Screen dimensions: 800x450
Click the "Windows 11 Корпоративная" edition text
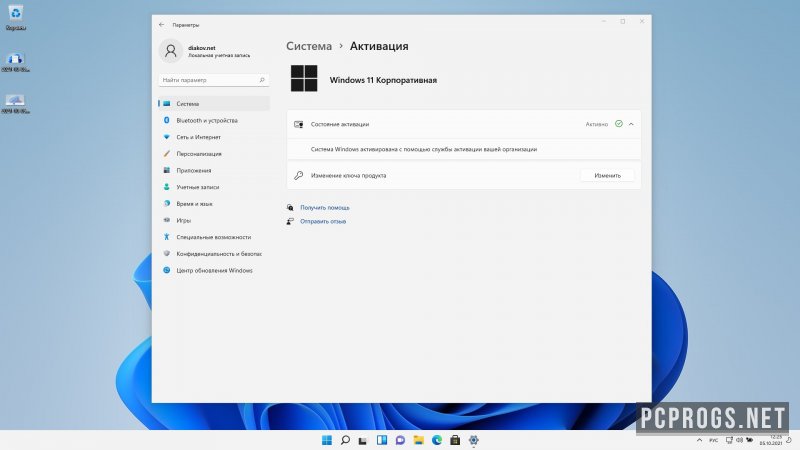(383, 80)
